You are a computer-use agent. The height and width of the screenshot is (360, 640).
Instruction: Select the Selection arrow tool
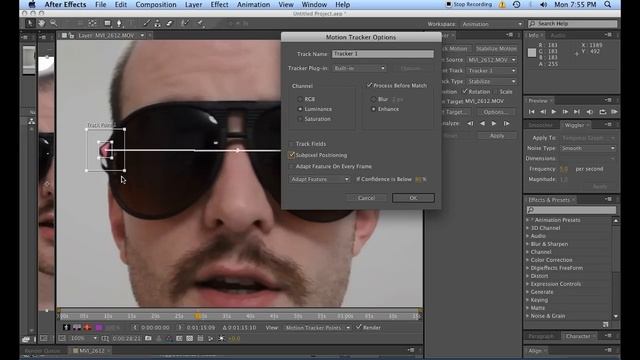[x=30, y=23]
